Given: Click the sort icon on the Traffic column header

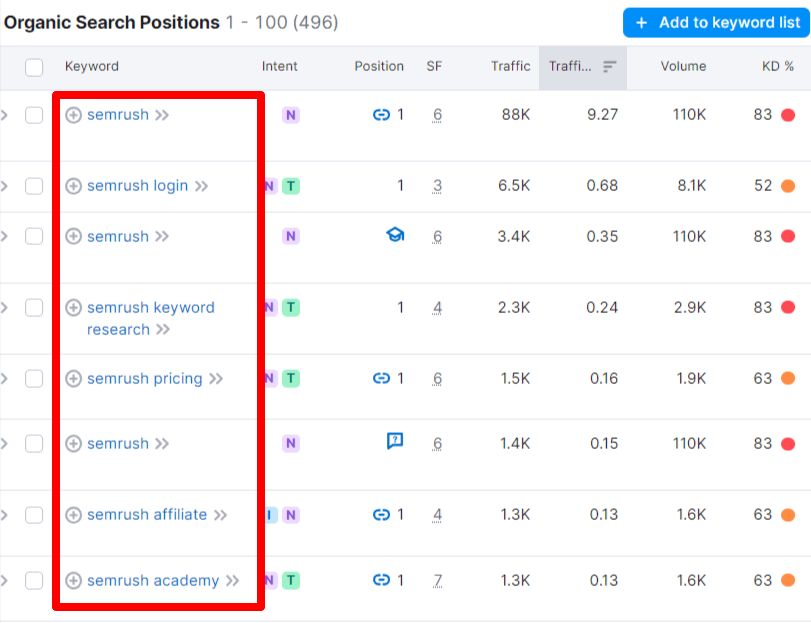Looking at the screenshot, I should 608,67.
